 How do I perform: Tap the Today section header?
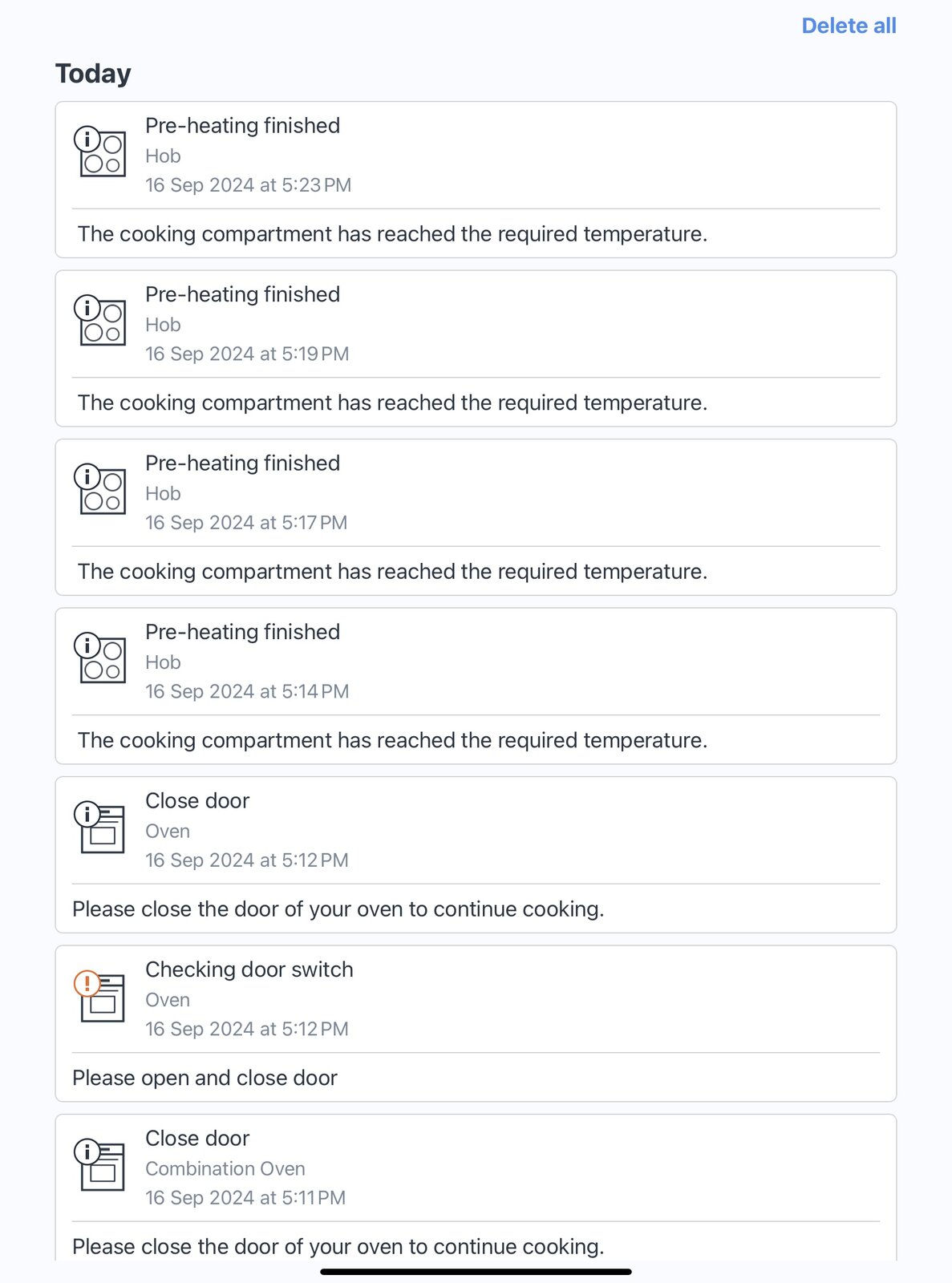[x=93, y=74]
